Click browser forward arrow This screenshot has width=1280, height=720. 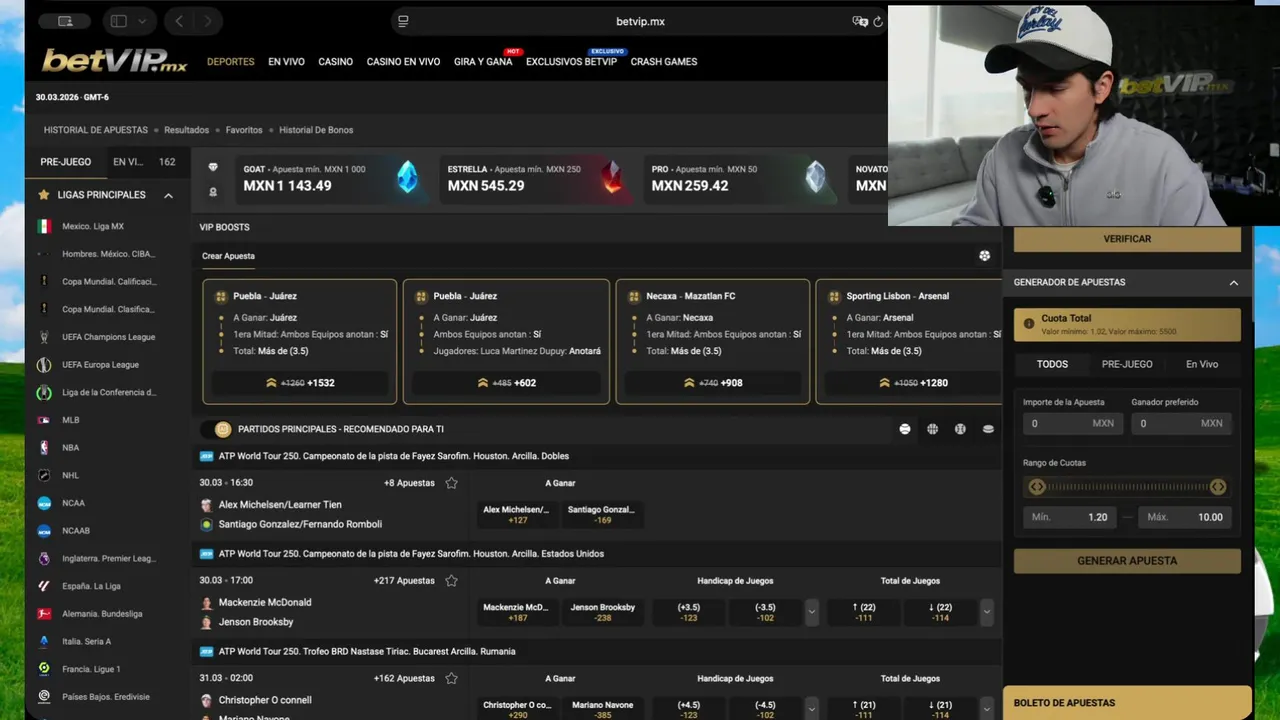[x=208, y=21]
